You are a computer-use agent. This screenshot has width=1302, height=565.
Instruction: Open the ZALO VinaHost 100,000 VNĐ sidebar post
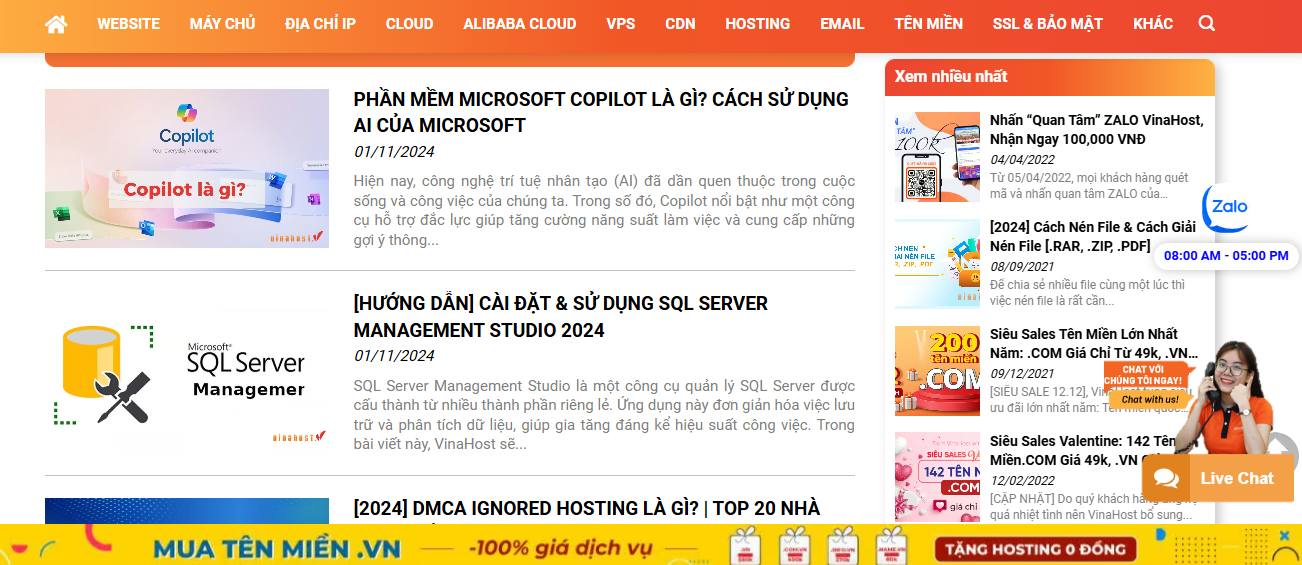(1097, 129)
